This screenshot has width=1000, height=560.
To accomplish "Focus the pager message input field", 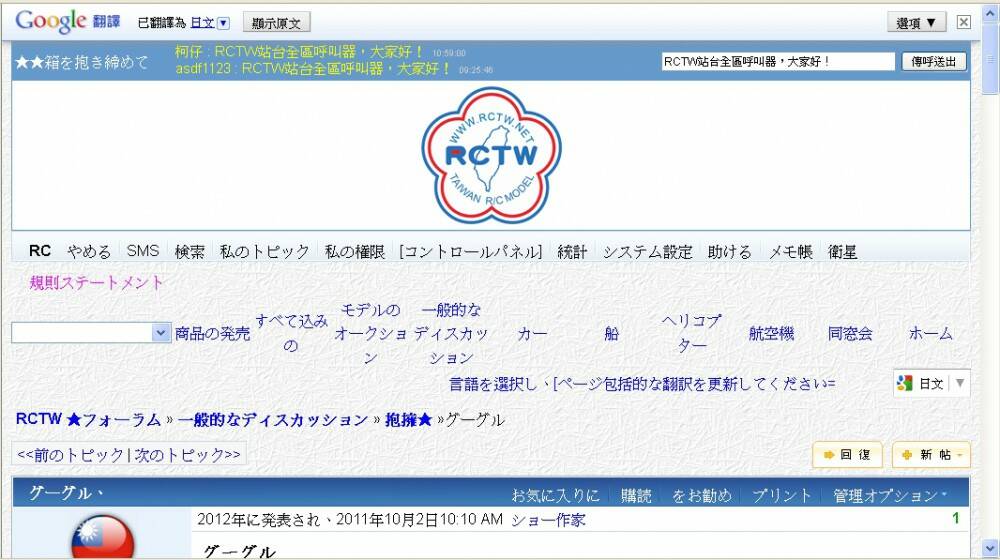I will (x=778, y=62).
